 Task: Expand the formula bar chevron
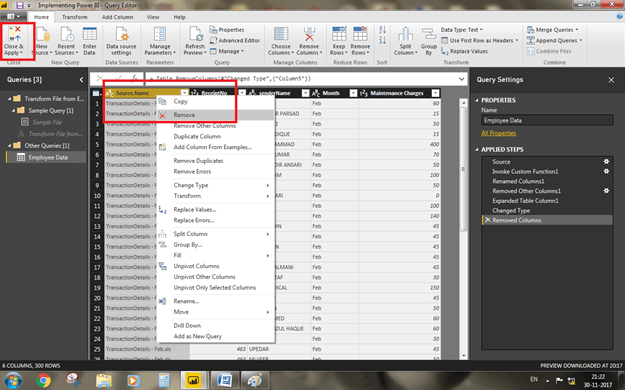pyautogui.click(x=461, y=79)
